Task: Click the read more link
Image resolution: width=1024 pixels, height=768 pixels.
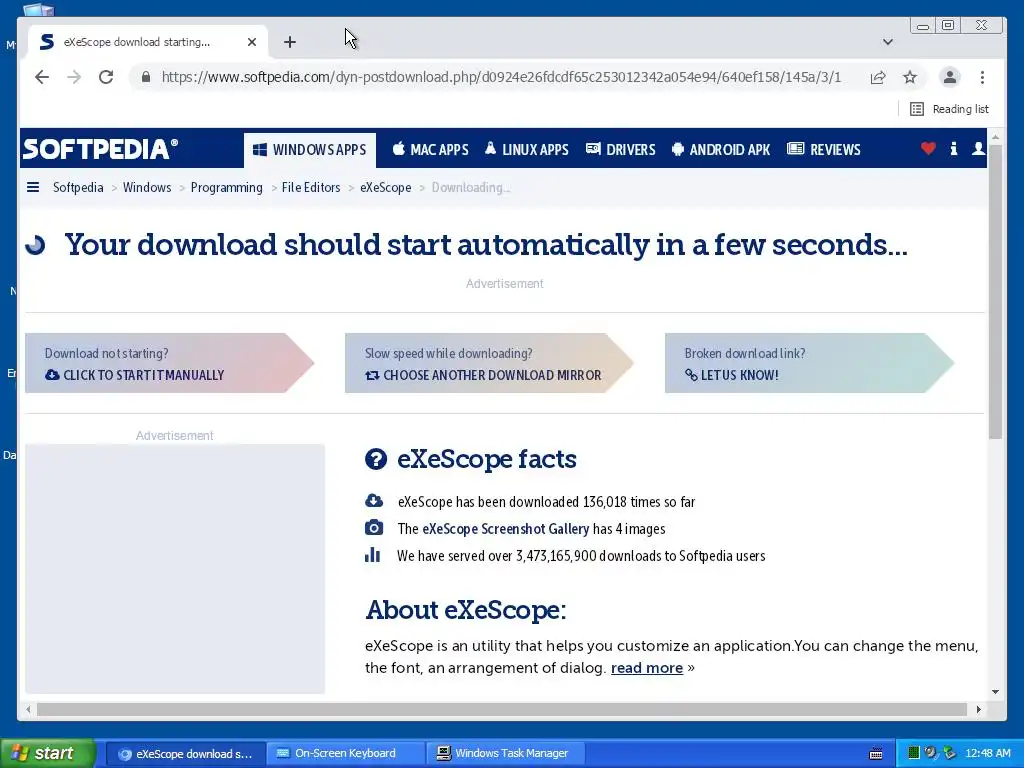Action: click(647, 668)
